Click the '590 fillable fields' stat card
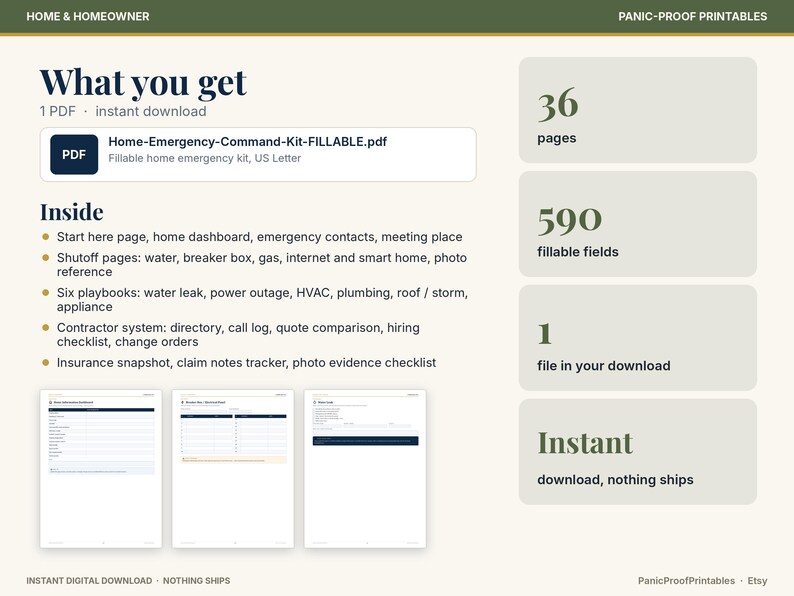The width and height of the screenshot is (794, 596). pos(638,224)
